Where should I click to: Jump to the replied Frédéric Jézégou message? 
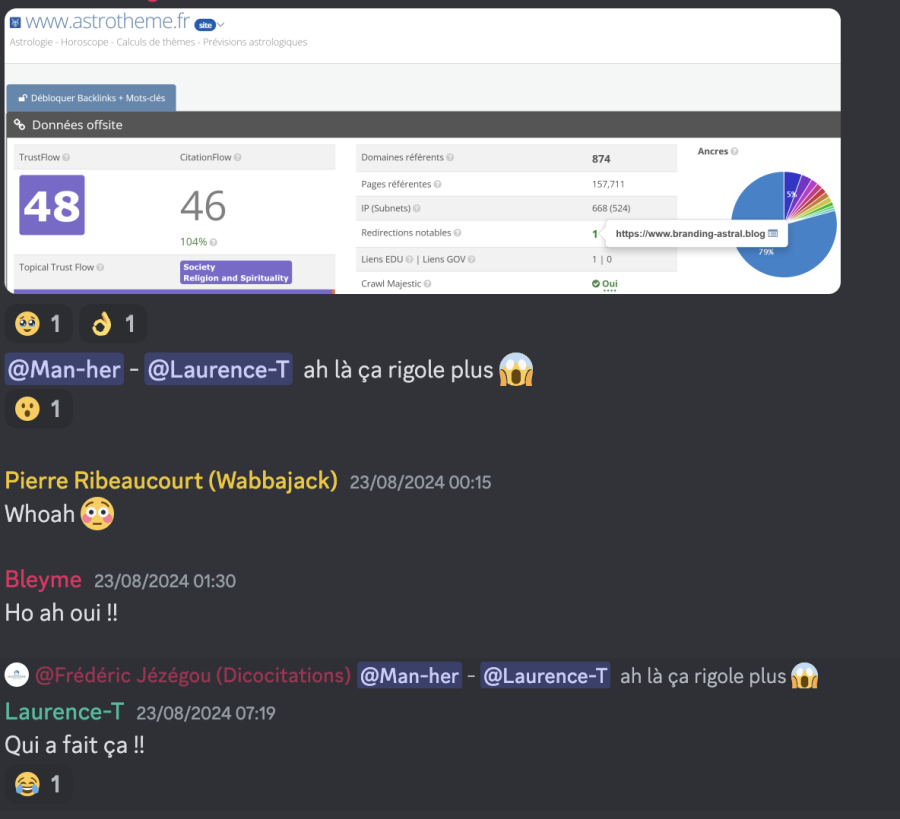coord(426,676)
